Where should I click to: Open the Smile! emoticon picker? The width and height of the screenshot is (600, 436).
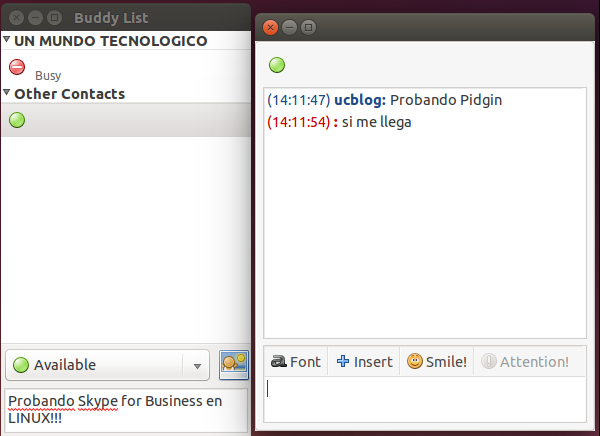pos(437,362)
